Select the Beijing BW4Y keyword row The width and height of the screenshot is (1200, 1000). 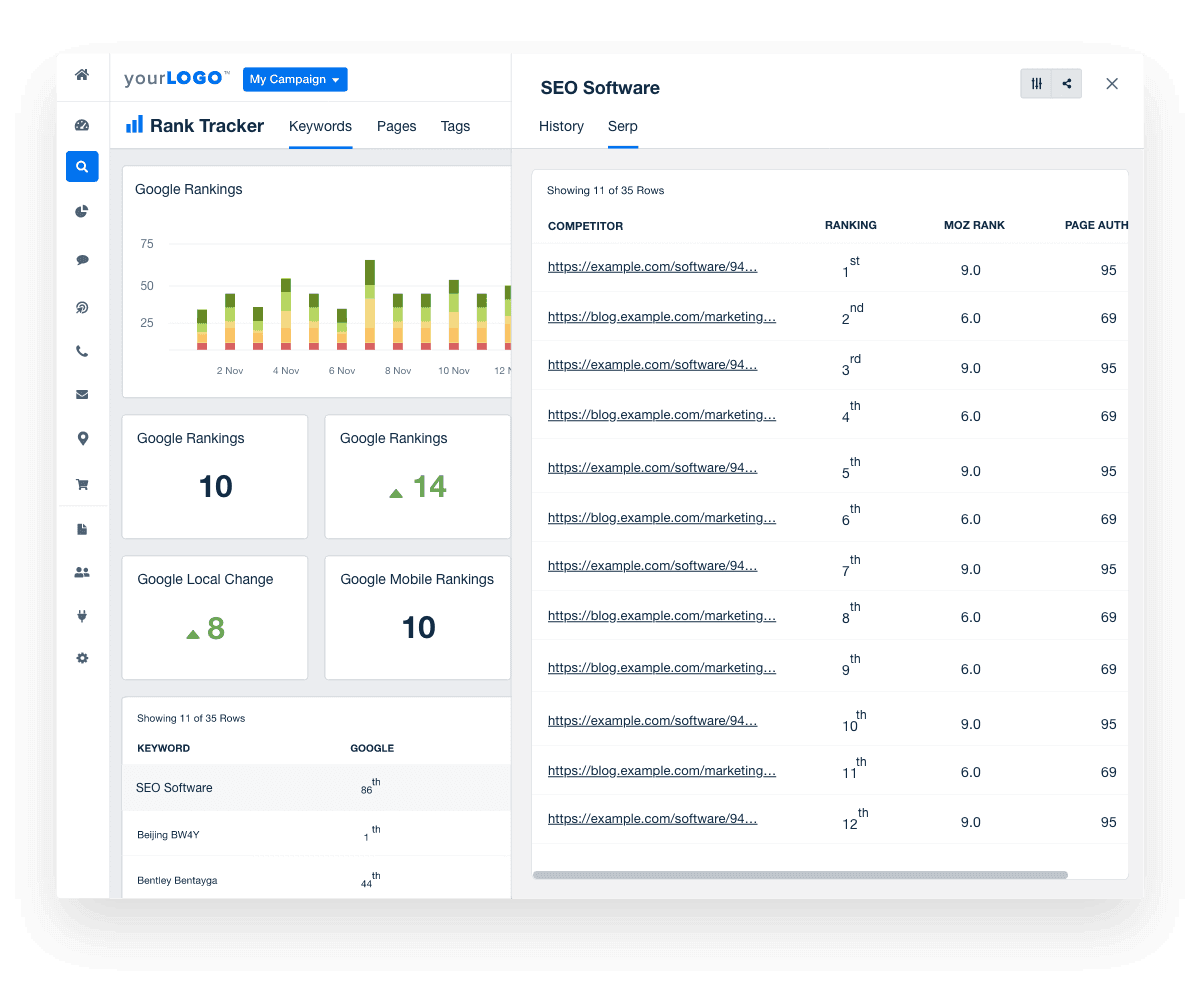pyautogui.click(x=168, y=834)
